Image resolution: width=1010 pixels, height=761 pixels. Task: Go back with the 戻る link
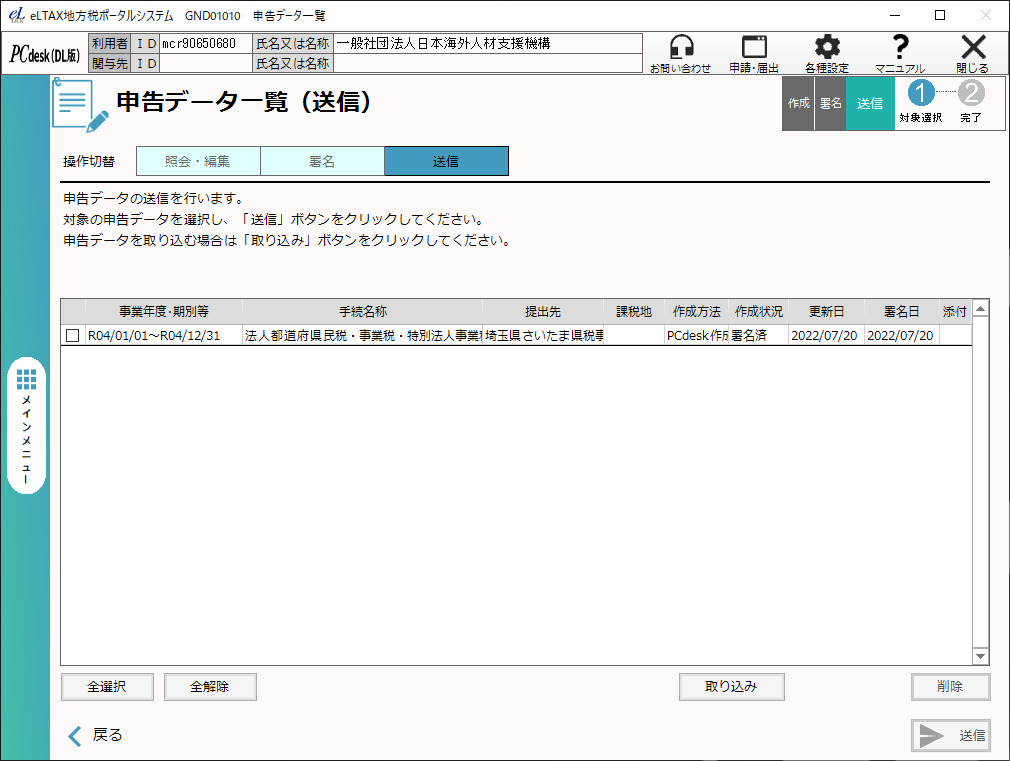tap(95, 735)
